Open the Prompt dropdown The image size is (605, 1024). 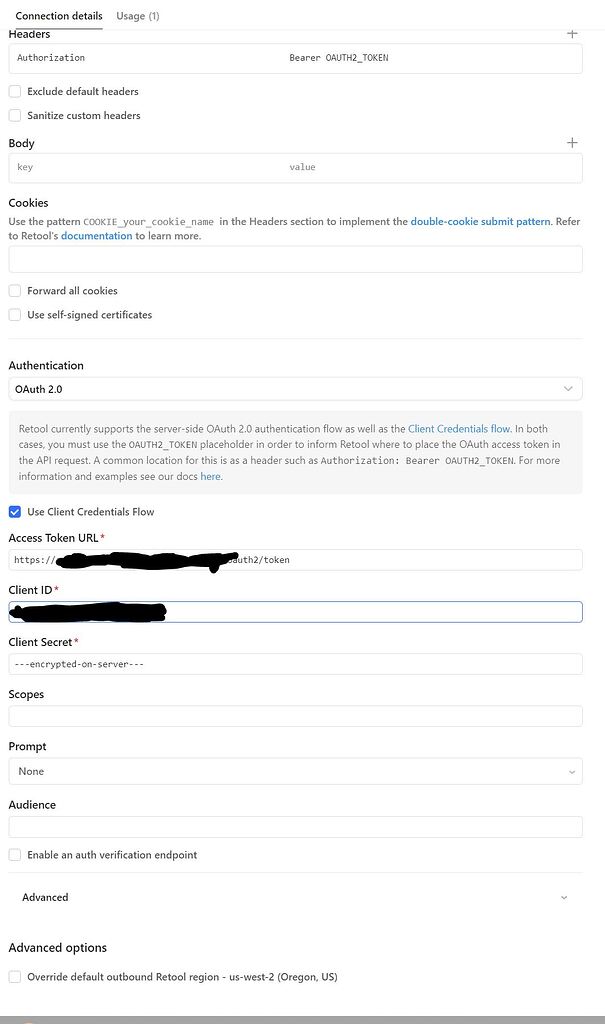click(x=295, y=771)
